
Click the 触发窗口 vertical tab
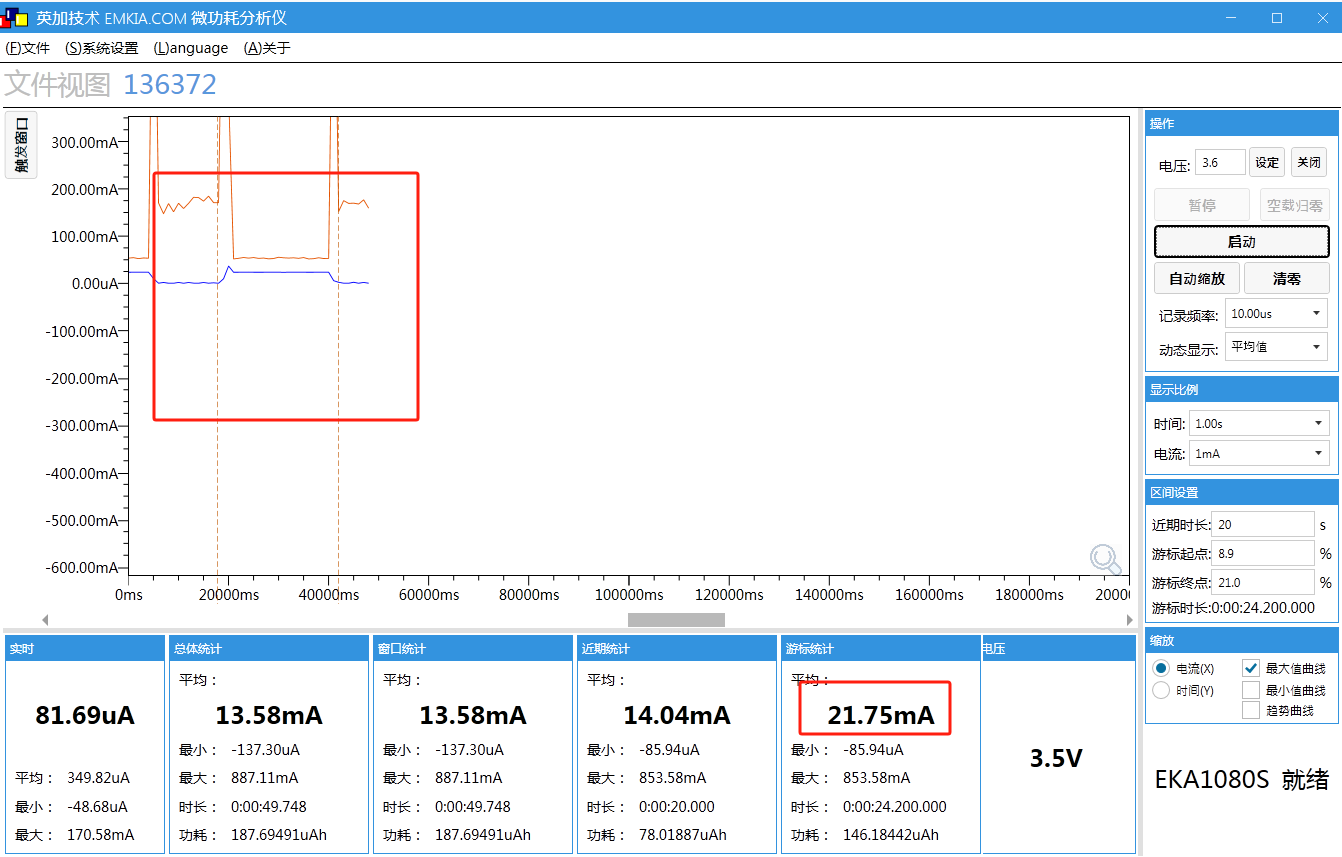[x=21, y=145]
